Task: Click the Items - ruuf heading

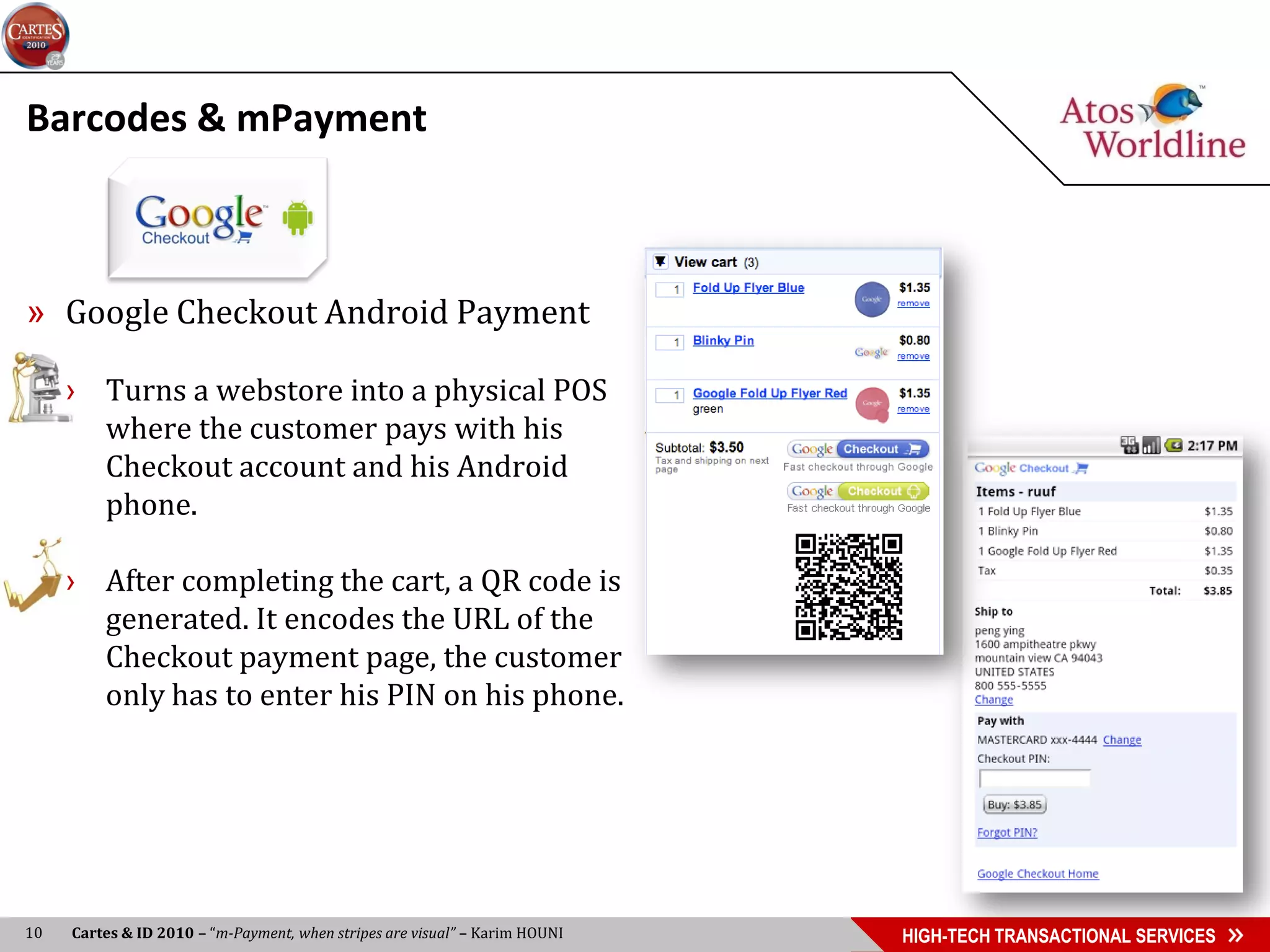Action: pos(1015,491)
